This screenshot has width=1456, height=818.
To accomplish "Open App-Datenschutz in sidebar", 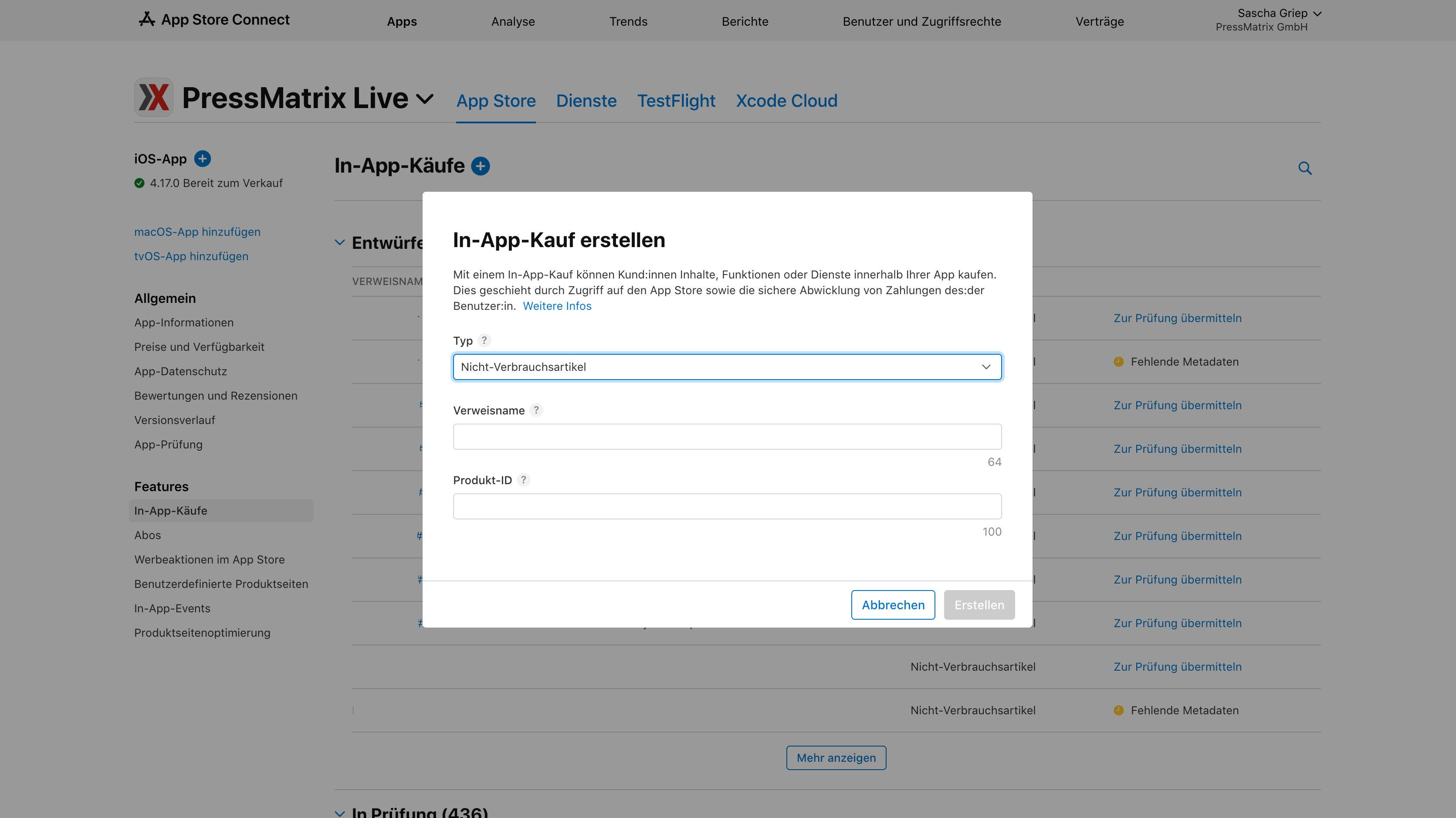I will 180,371.
